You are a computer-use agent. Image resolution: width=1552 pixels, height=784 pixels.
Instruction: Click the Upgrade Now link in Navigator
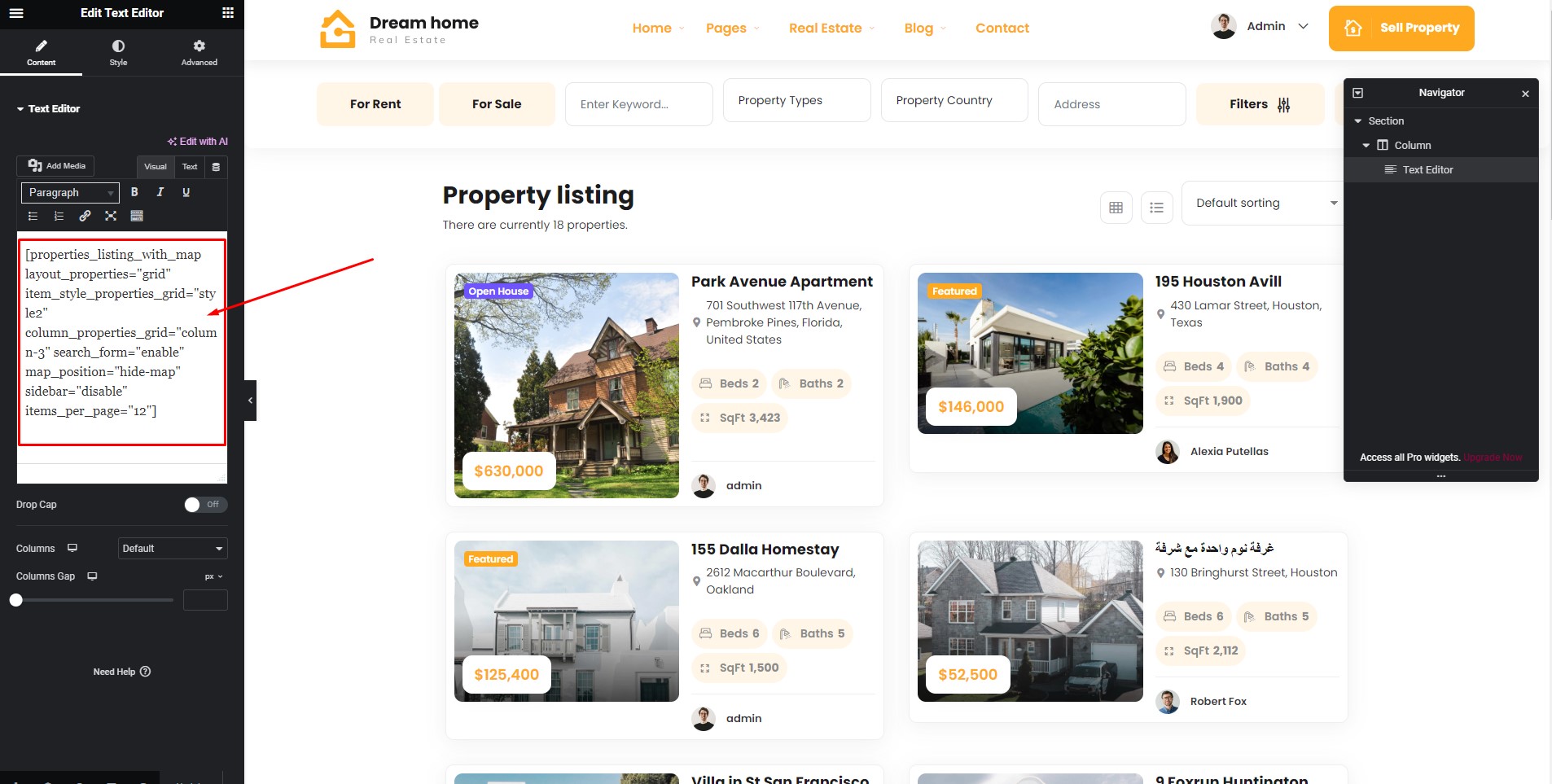pyautogui.click(x=1493, y=458)
